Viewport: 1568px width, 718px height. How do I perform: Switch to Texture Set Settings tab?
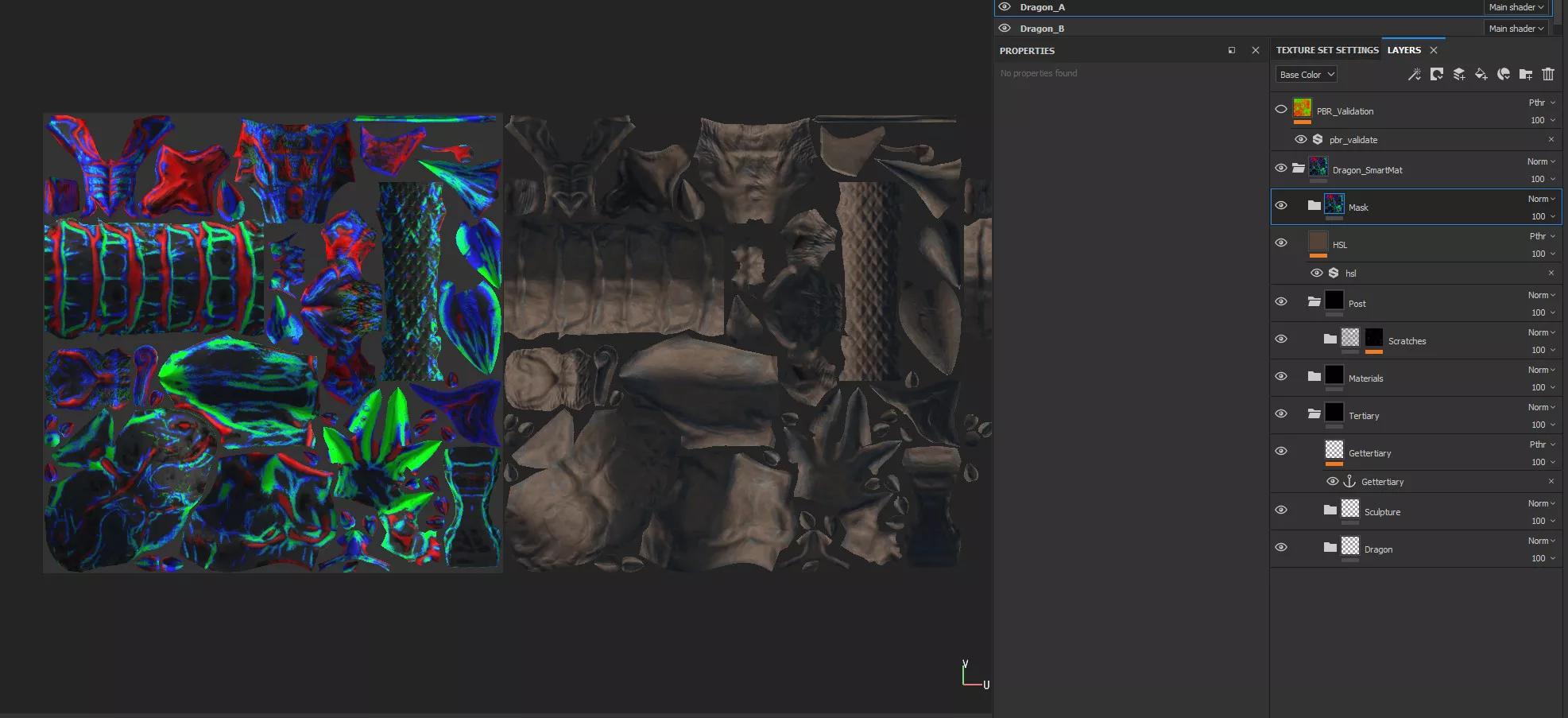click(x=1326, y=50)
